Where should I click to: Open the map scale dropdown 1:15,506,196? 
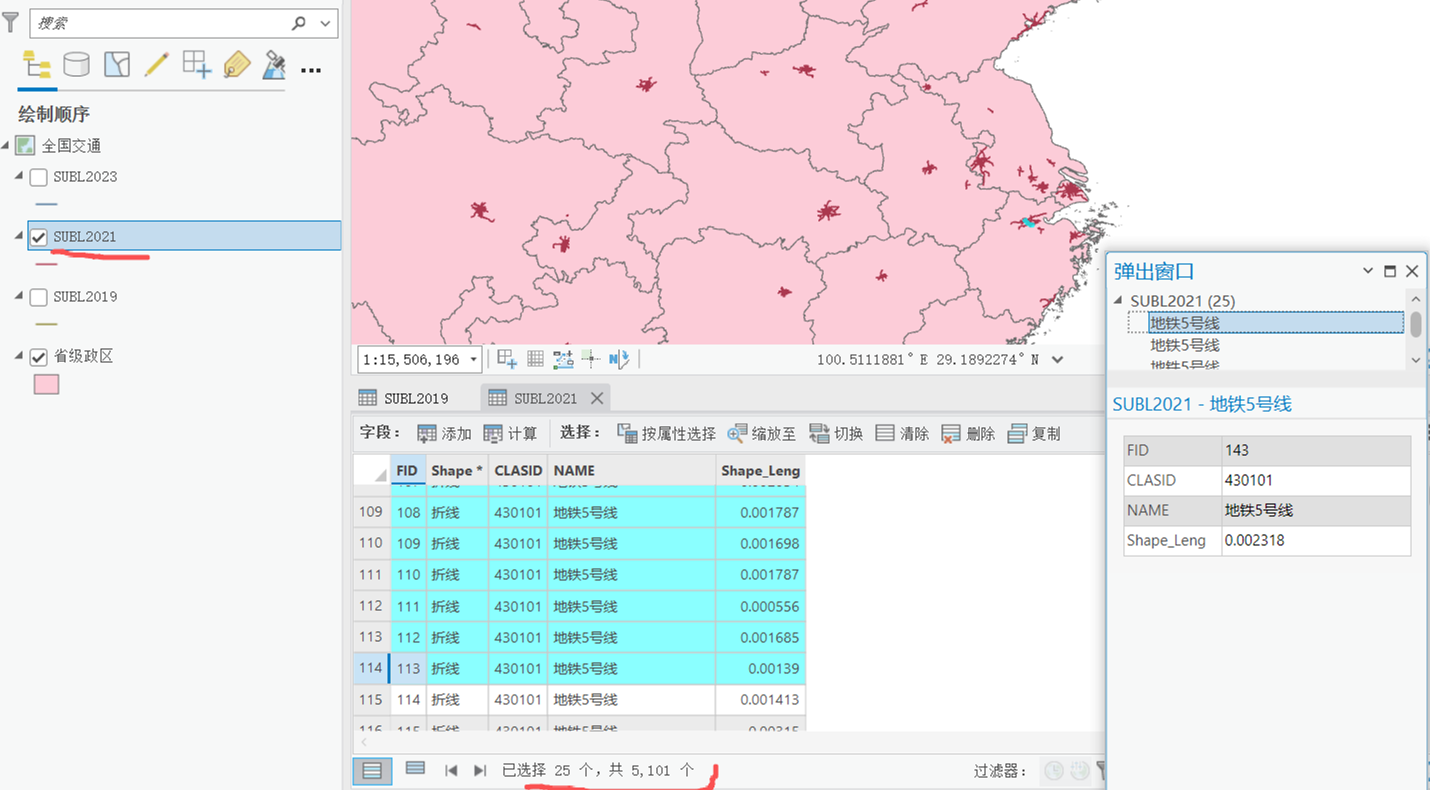point(473,359)
